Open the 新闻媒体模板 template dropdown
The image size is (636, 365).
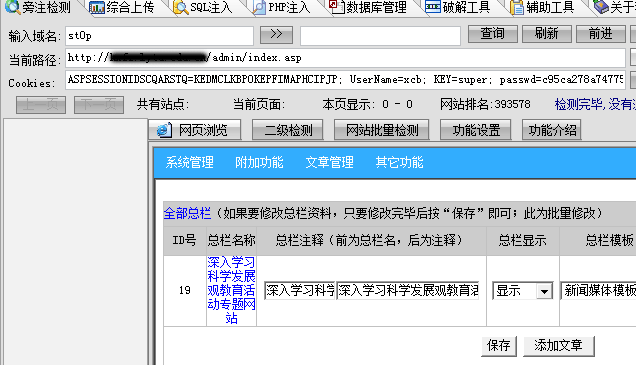click(599, 291)
